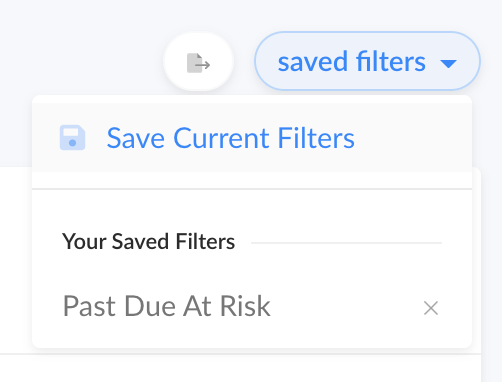Click the Your Saved Filters heading
The height and width of the screenshot is (382, 502).
(x=149, y=241)
